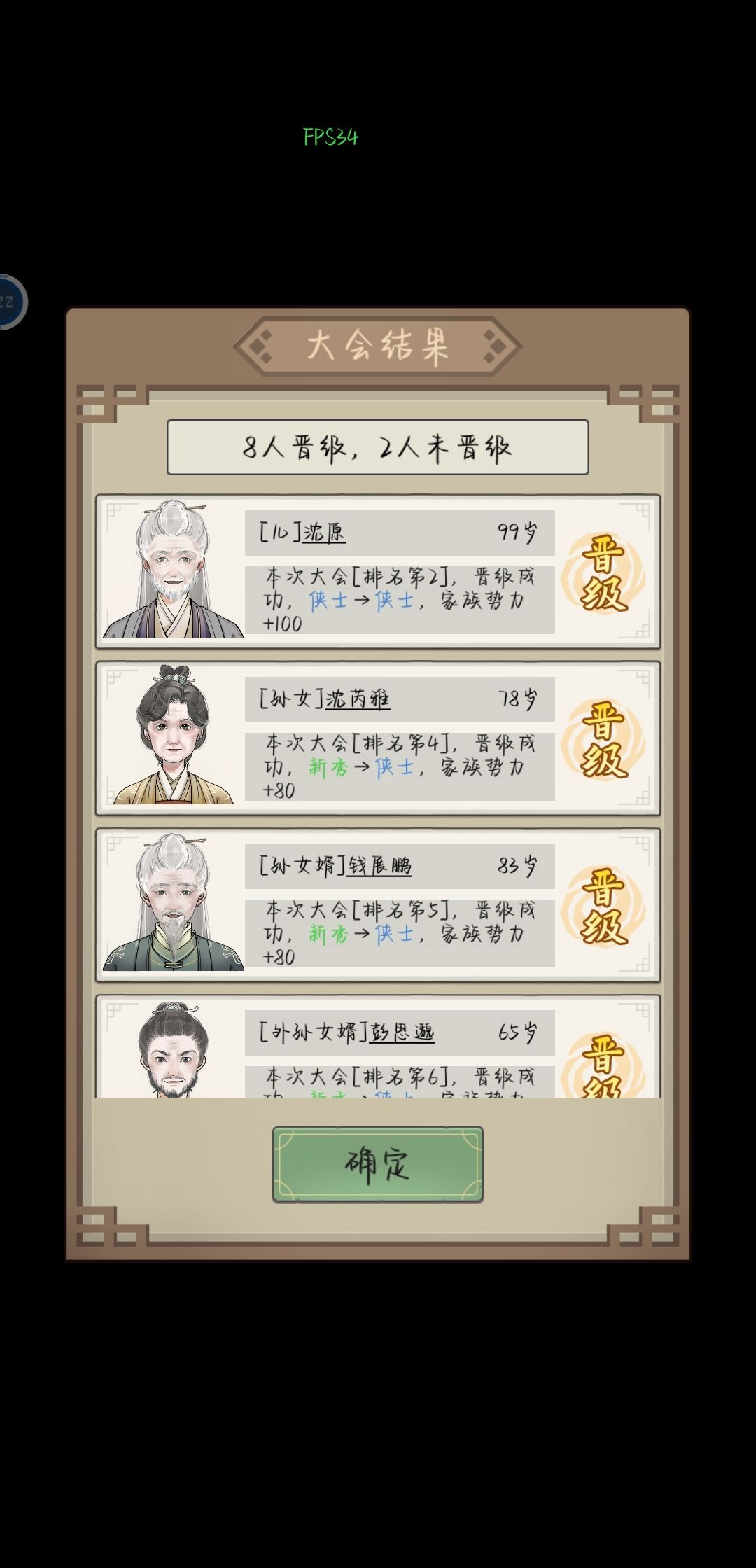Open 钱展鹏's character name link
This screenshot has height=1568, width=756.
[379, 866]
